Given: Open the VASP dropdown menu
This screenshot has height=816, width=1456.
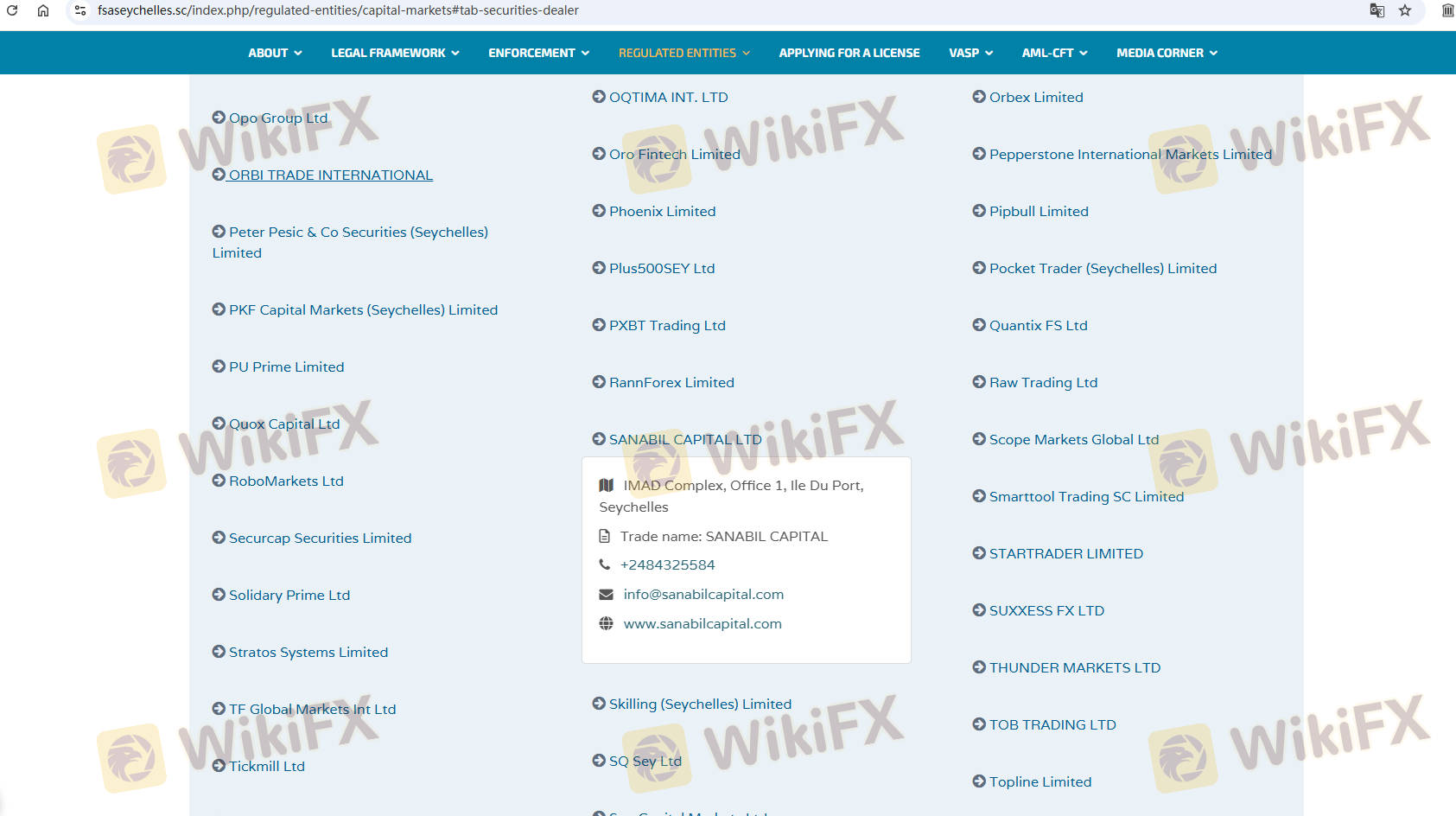Looking at the screenshot, I should click(971, 53).
